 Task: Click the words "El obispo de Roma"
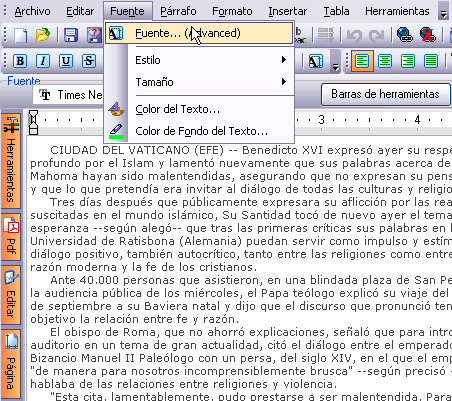(x=105, y=332)
